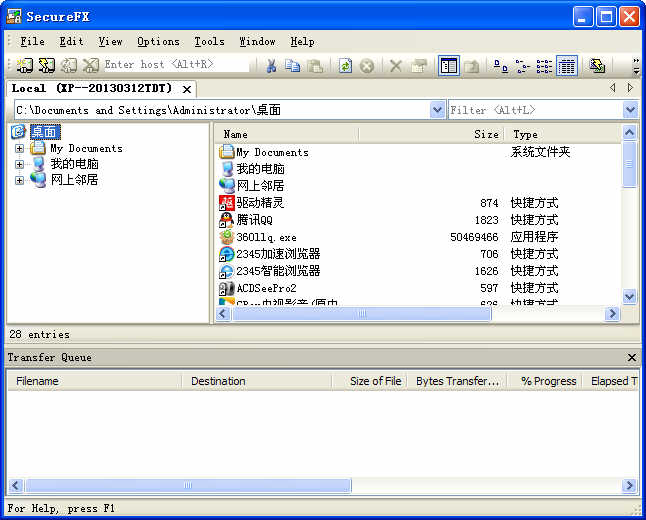
Task: Select the 驱动精灵 file entry
Action: coord(259,203)
